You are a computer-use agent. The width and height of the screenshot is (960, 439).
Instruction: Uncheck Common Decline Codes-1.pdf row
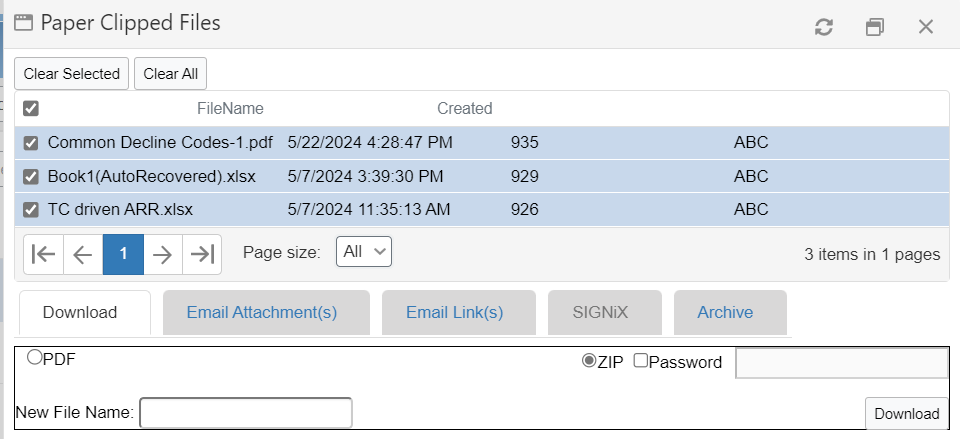click(31, 143)
